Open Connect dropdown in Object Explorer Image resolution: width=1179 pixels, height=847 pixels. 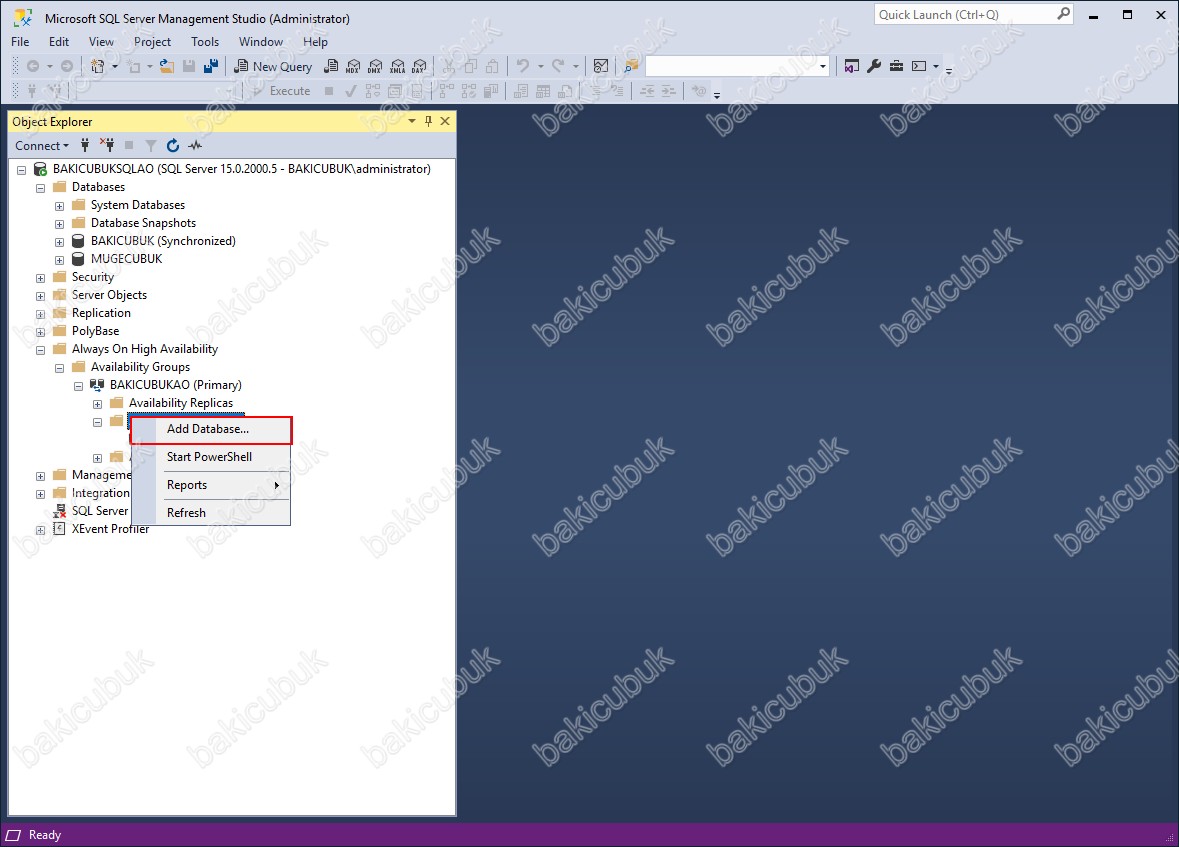point(42,146)
